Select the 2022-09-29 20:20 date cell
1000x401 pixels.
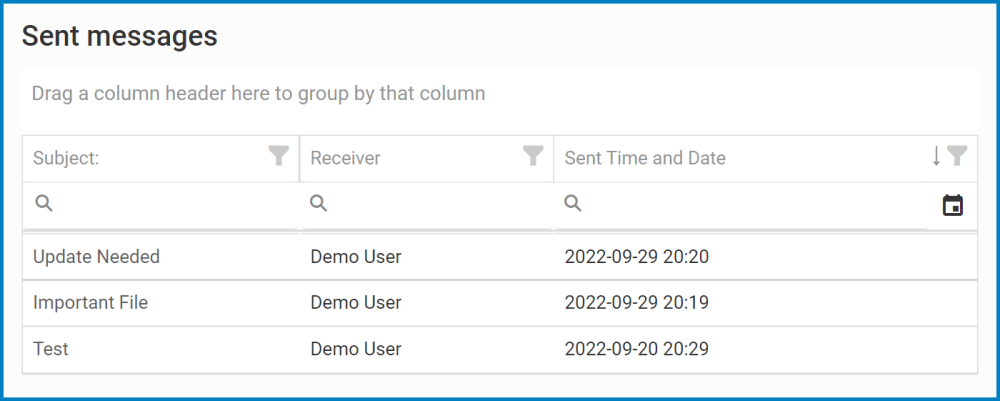click(636, 257)
